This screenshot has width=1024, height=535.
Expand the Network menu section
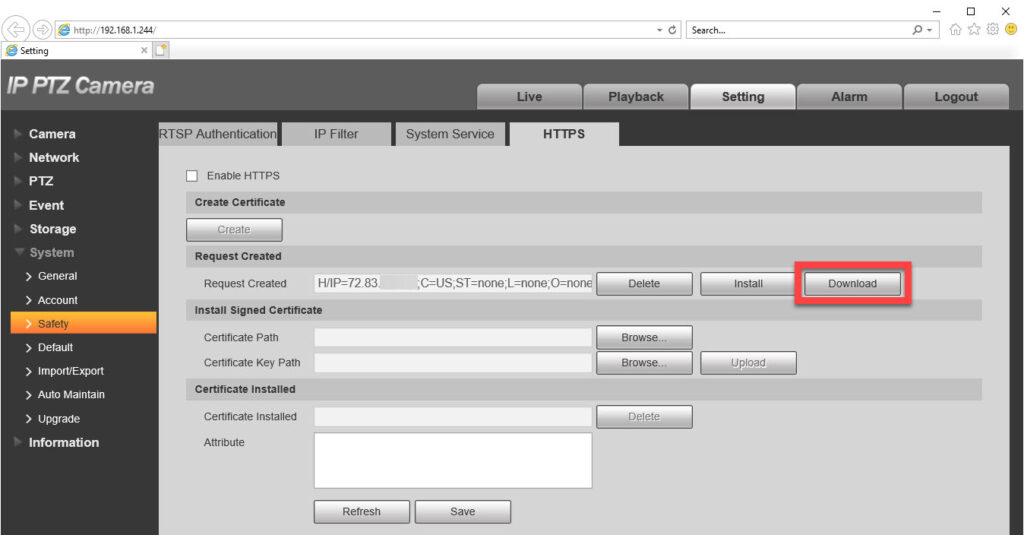(x=53, y=158)
